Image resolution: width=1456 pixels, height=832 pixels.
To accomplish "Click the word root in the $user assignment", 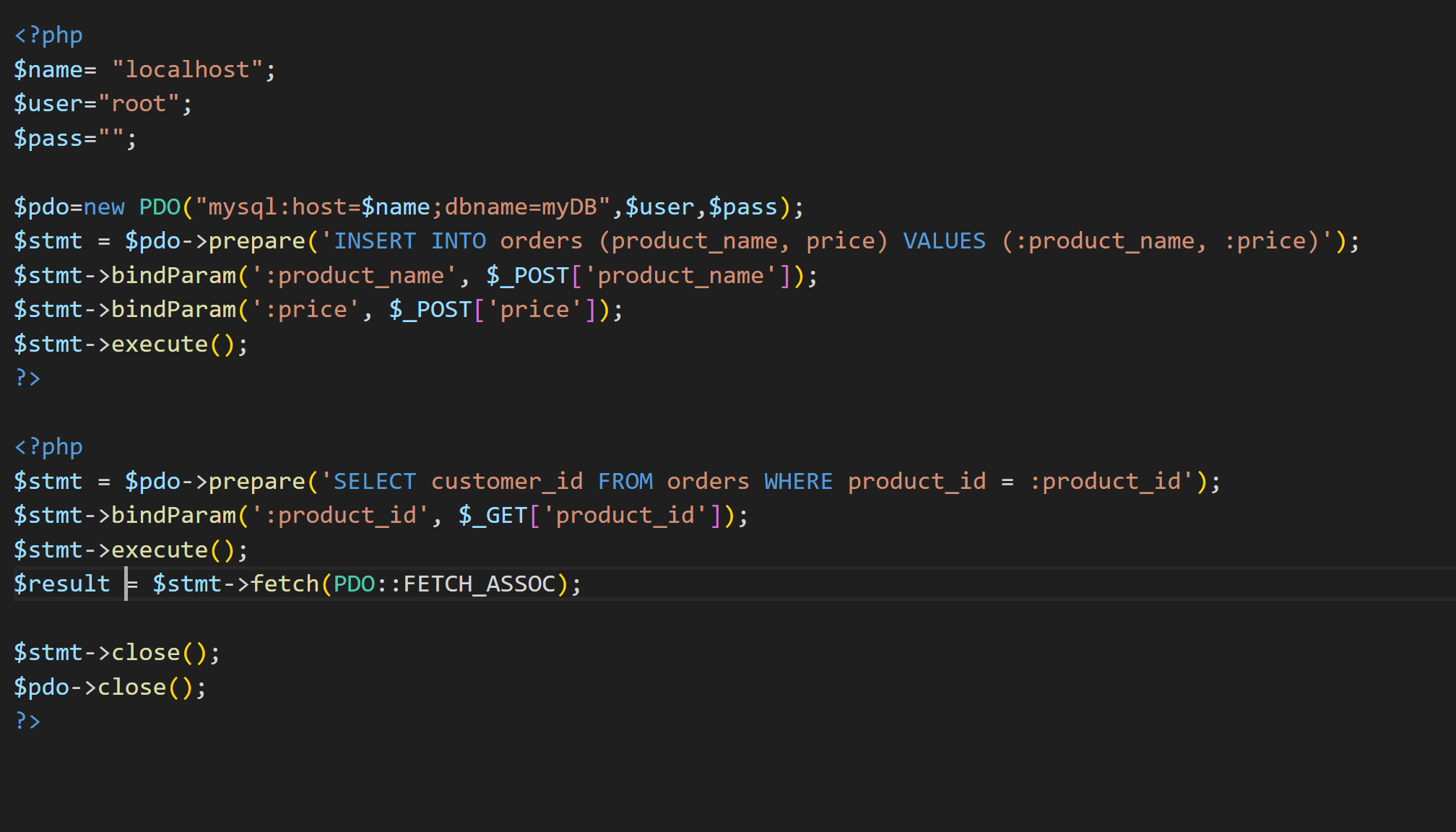I will point(142,103).
